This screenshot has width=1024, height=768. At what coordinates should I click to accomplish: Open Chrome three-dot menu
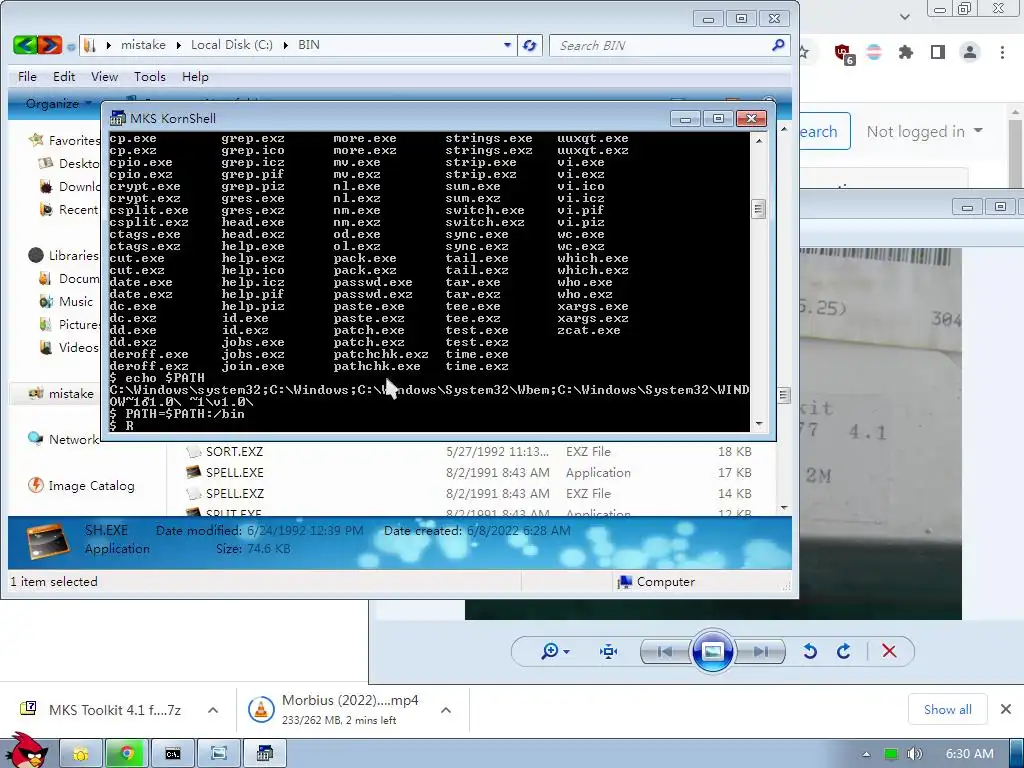tap(1002, 52)
